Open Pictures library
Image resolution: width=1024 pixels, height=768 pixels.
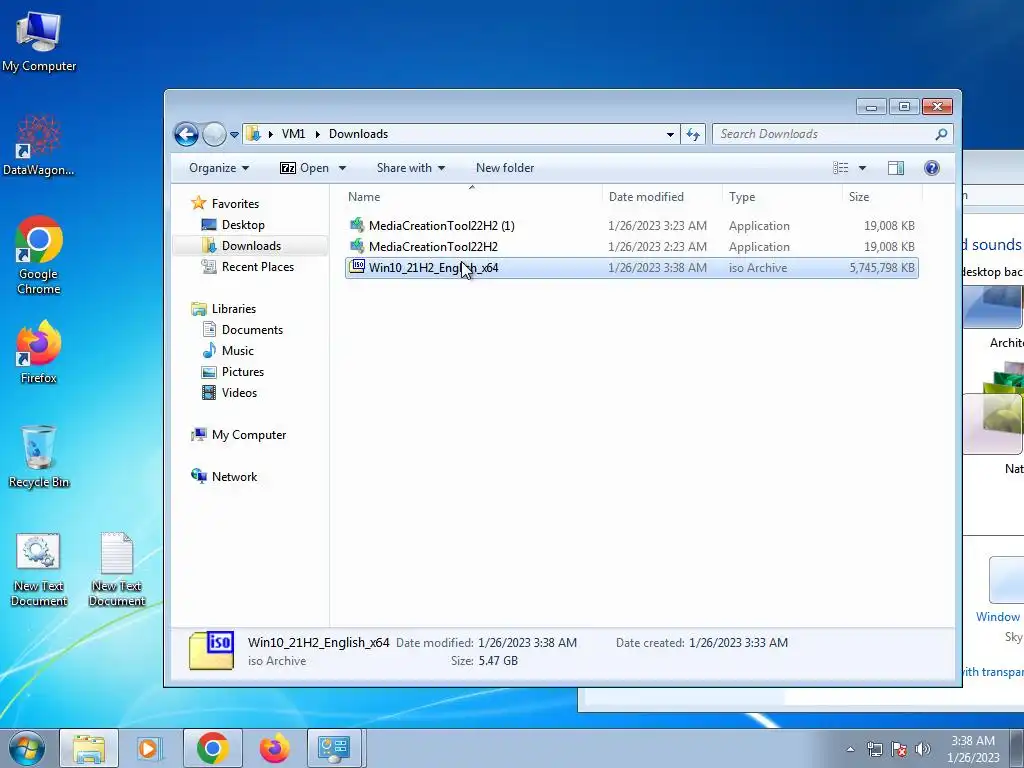(242, 372)
